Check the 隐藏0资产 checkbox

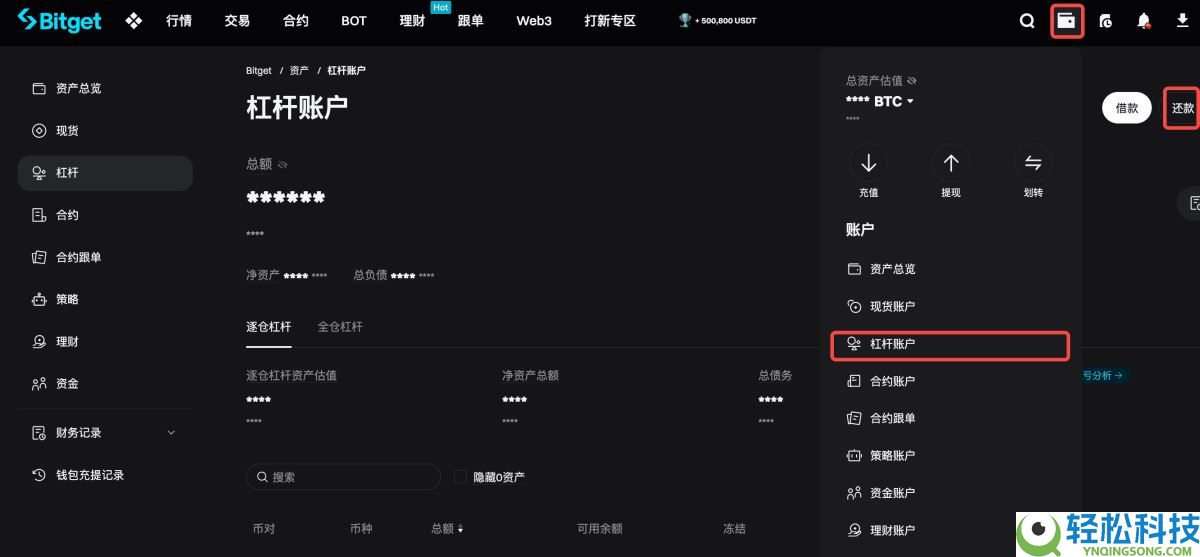pos(461,477)
